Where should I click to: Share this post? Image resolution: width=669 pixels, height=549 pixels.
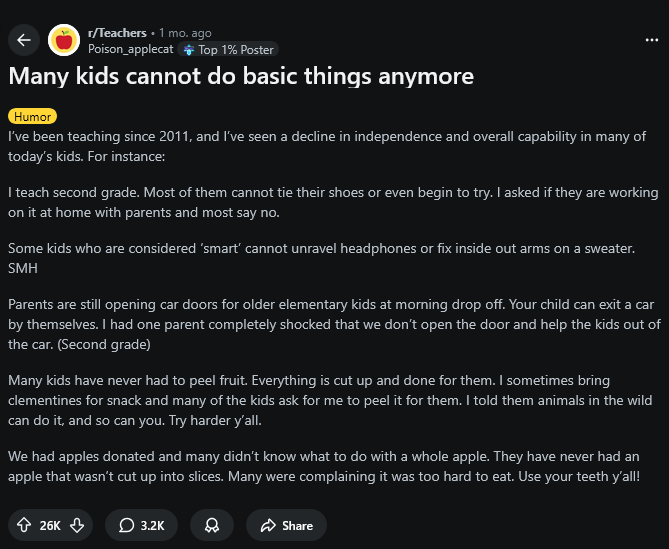point(286,525)
